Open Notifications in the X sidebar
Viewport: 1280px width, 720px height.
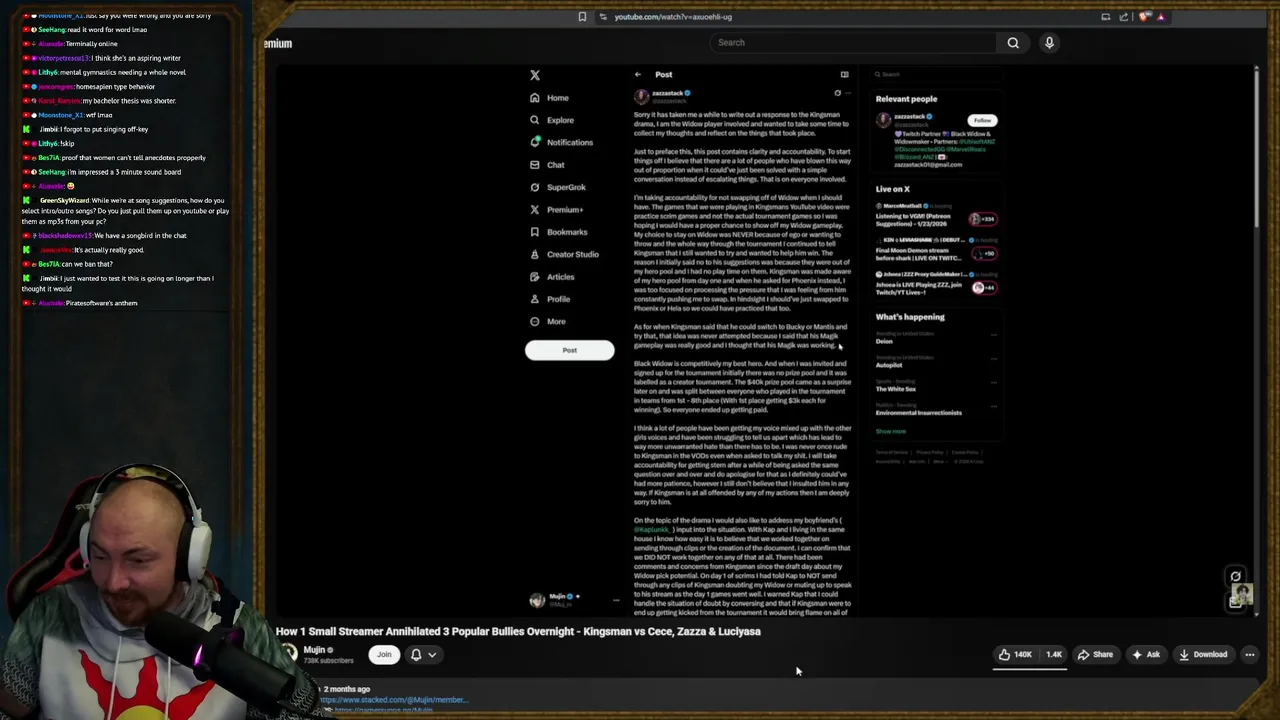tap(561, 142)
